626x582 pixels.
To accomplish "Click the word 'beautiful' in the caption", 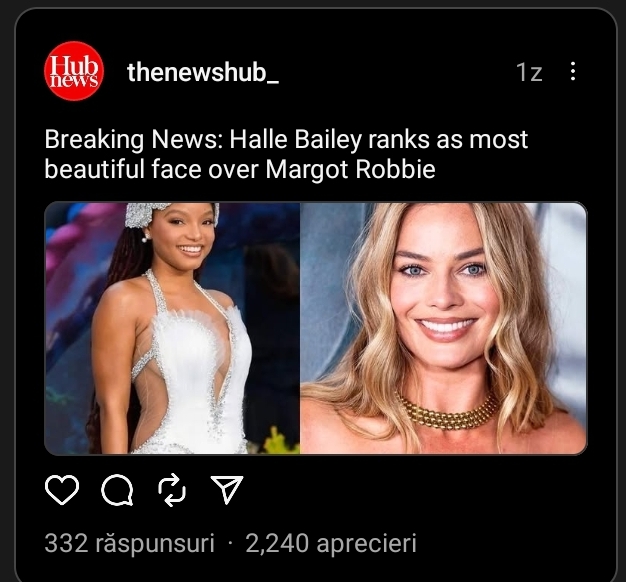I will coord(94,169).
